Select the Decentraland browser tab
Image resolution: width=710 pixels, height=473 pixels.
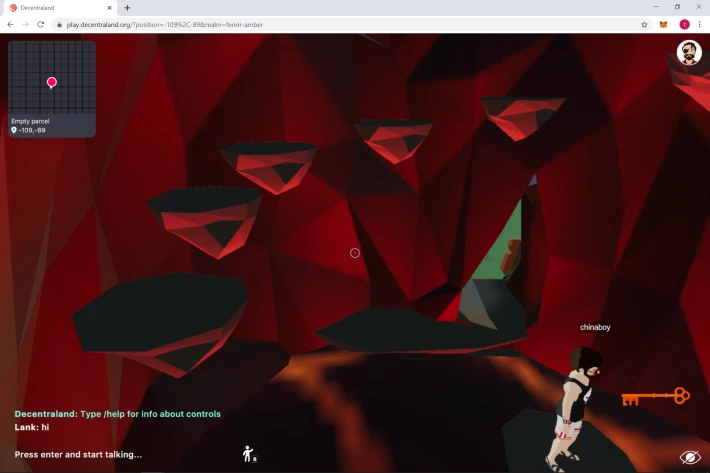(x=61, y=8)
